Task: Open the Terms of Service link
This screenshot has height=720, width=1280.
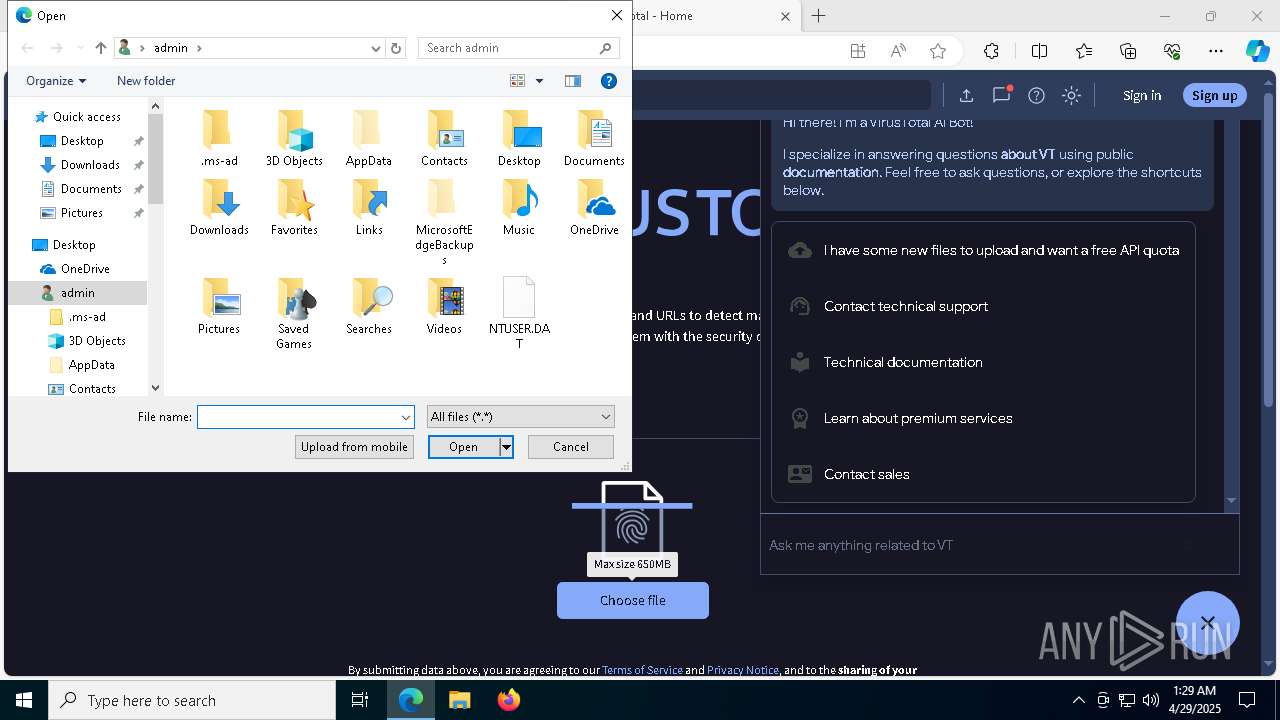Action: 642,670
